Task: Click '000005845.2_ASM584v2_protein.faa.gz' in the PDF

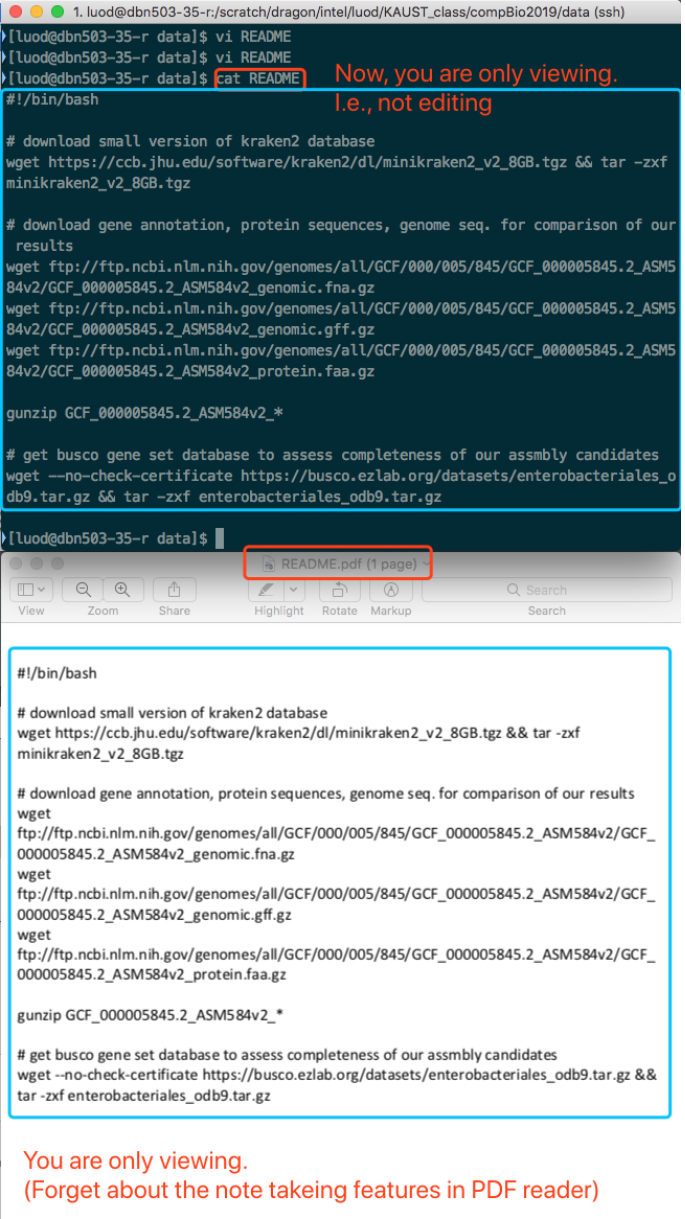Action: (x=152, y=974)
